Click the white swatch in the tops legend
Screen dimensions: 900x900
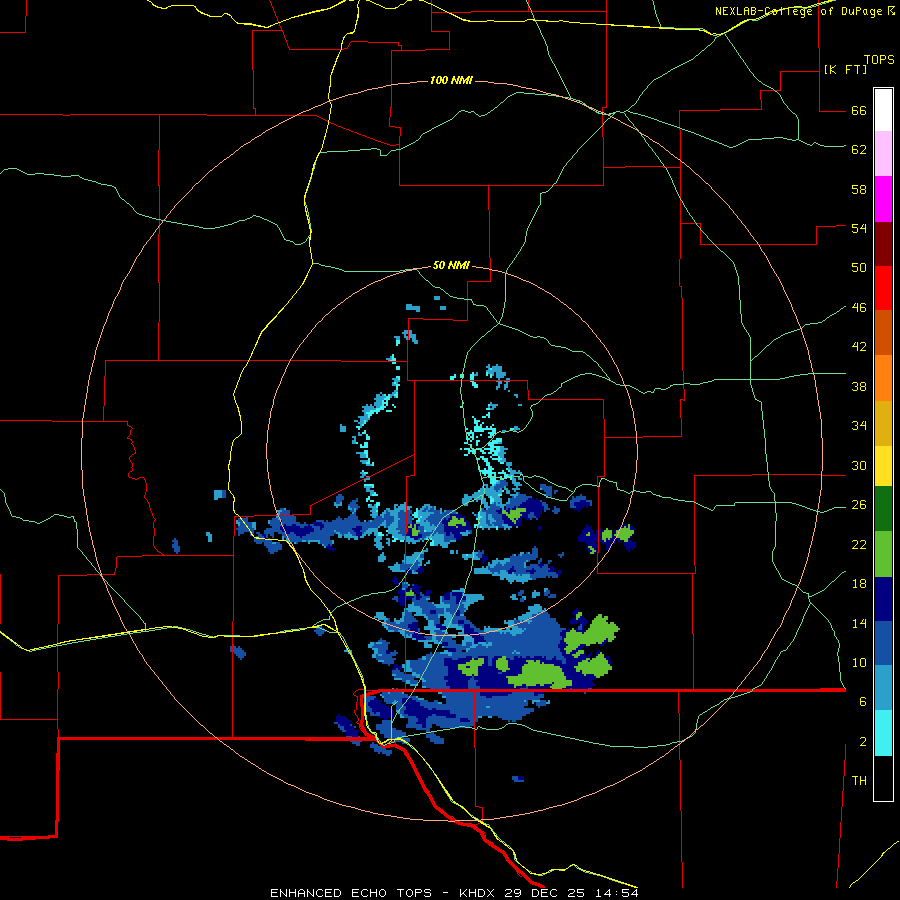tap(883, 110)
